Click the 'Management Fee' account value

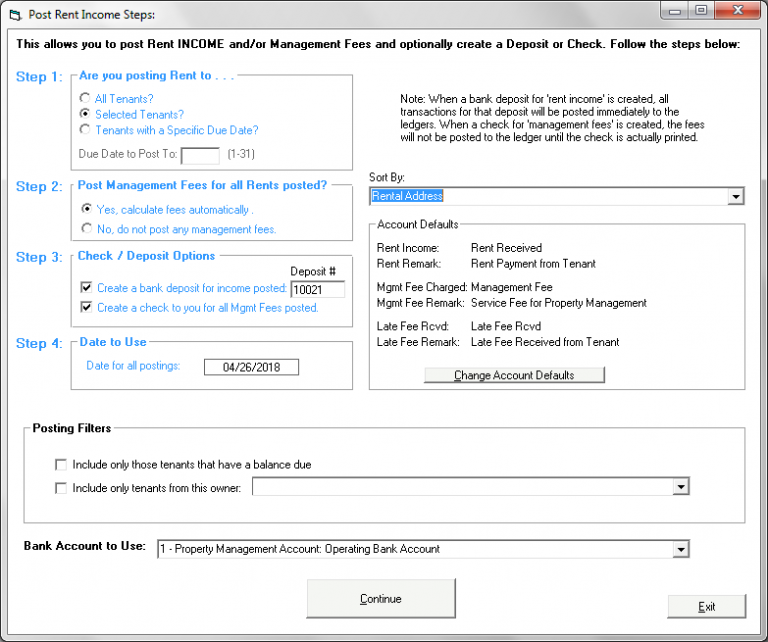click(x=512, y=287)
